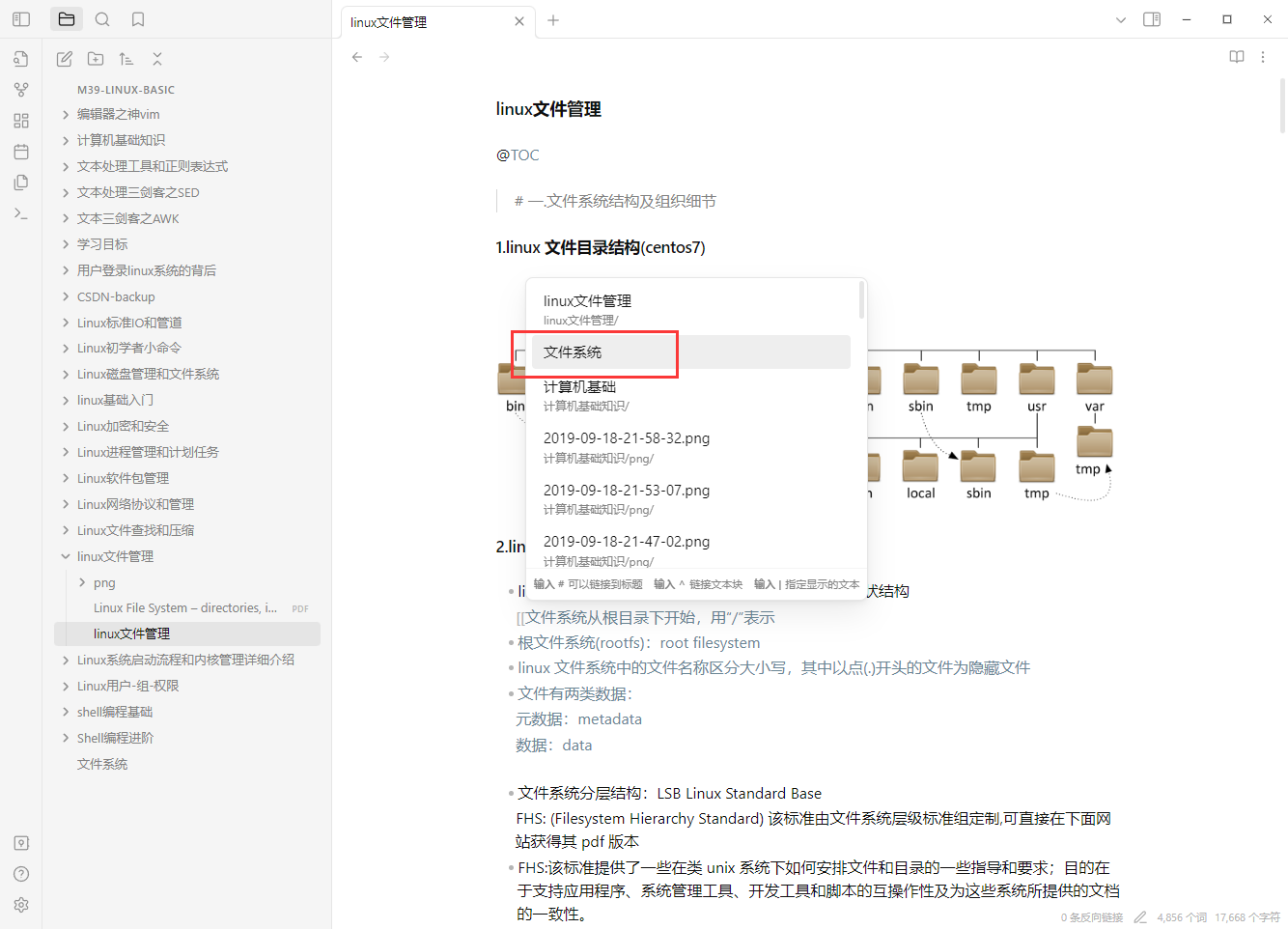Click the 0 条反向链接 status bar item
The width and height of the screenshot is (1288, 929).
coord(1091,917)
